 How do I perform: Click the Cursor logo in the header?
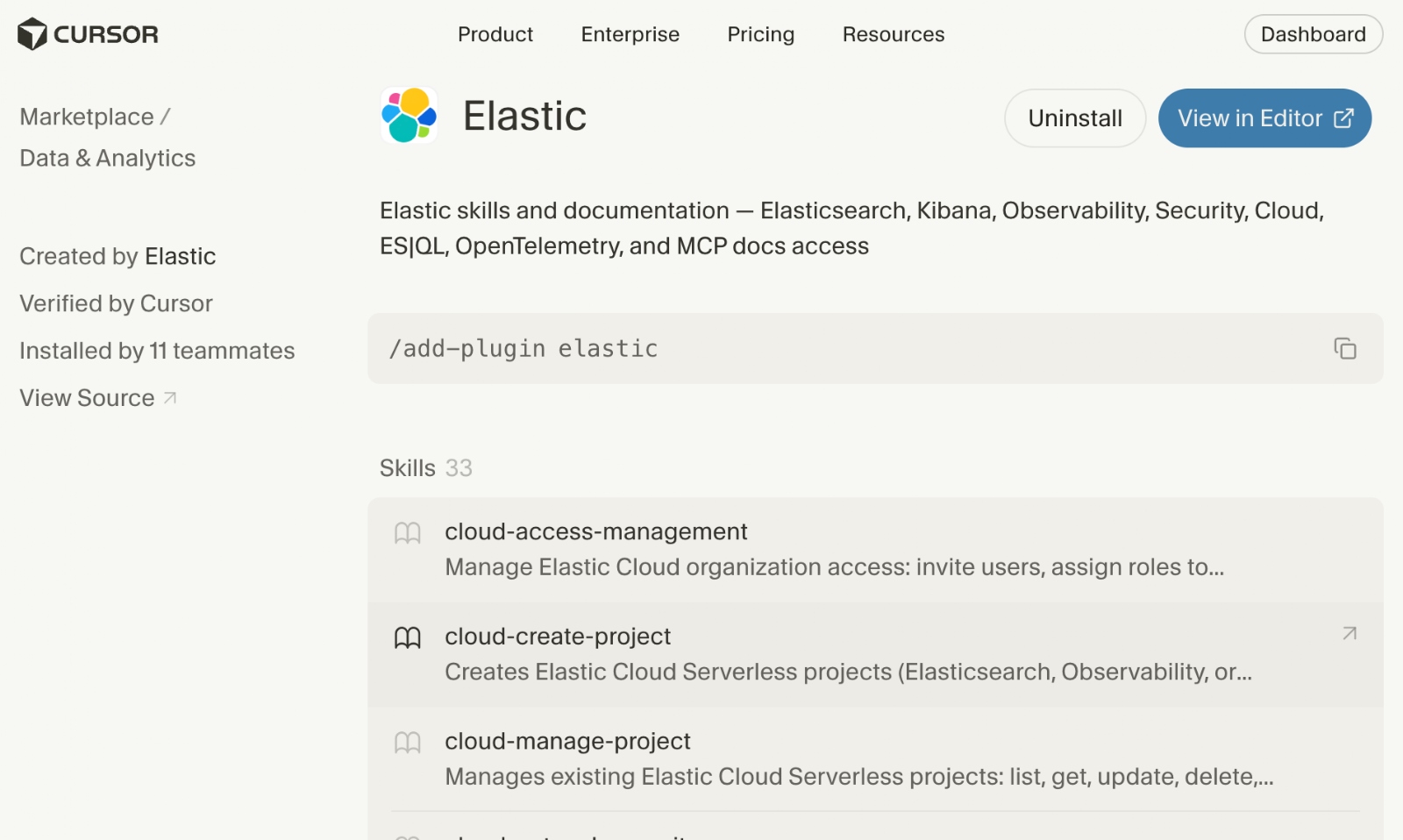click(x=87, y=33)
